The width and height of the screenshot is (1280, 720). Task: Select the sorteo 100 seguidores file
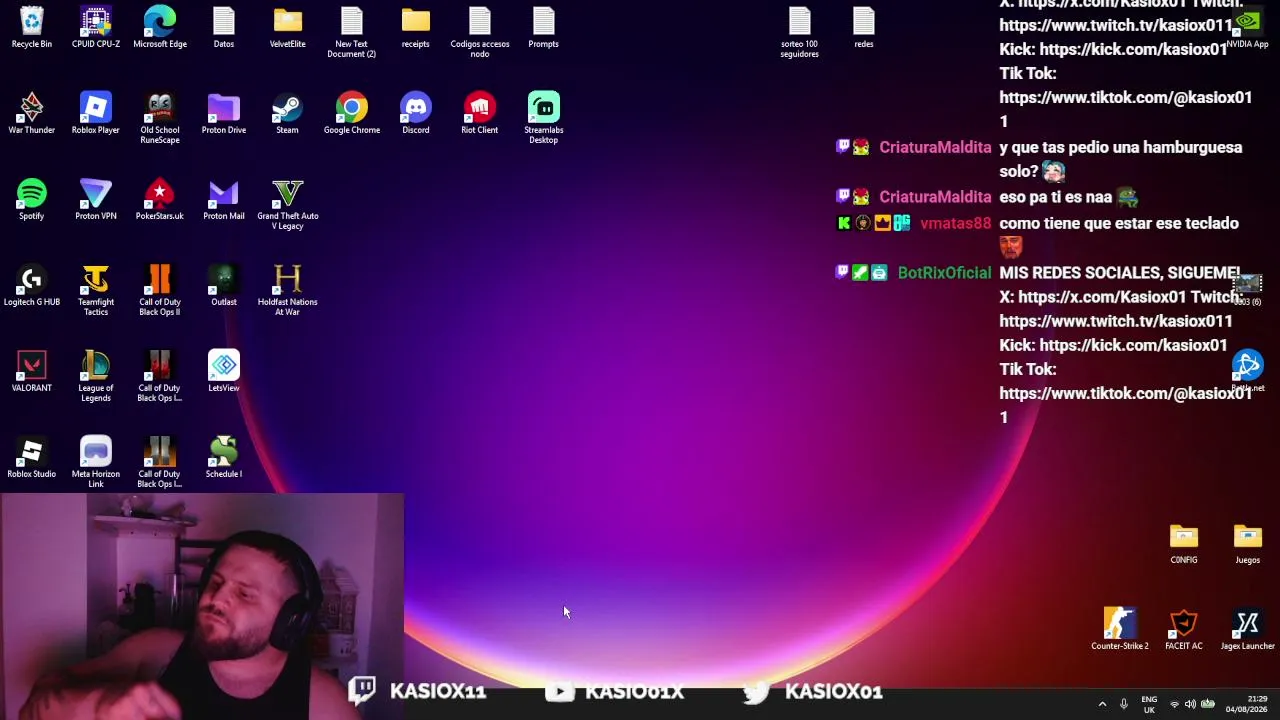(x=800, y=32)
